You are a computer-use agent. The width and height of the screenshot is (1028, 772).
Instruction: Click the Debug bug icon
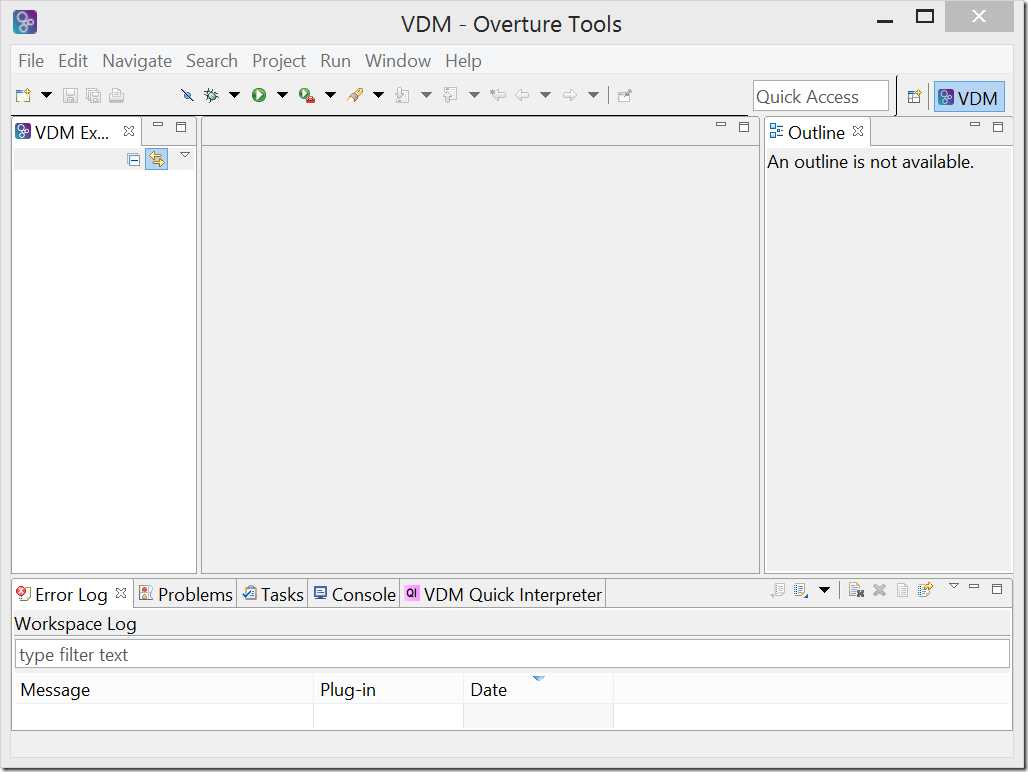click(x=211, y=96)
